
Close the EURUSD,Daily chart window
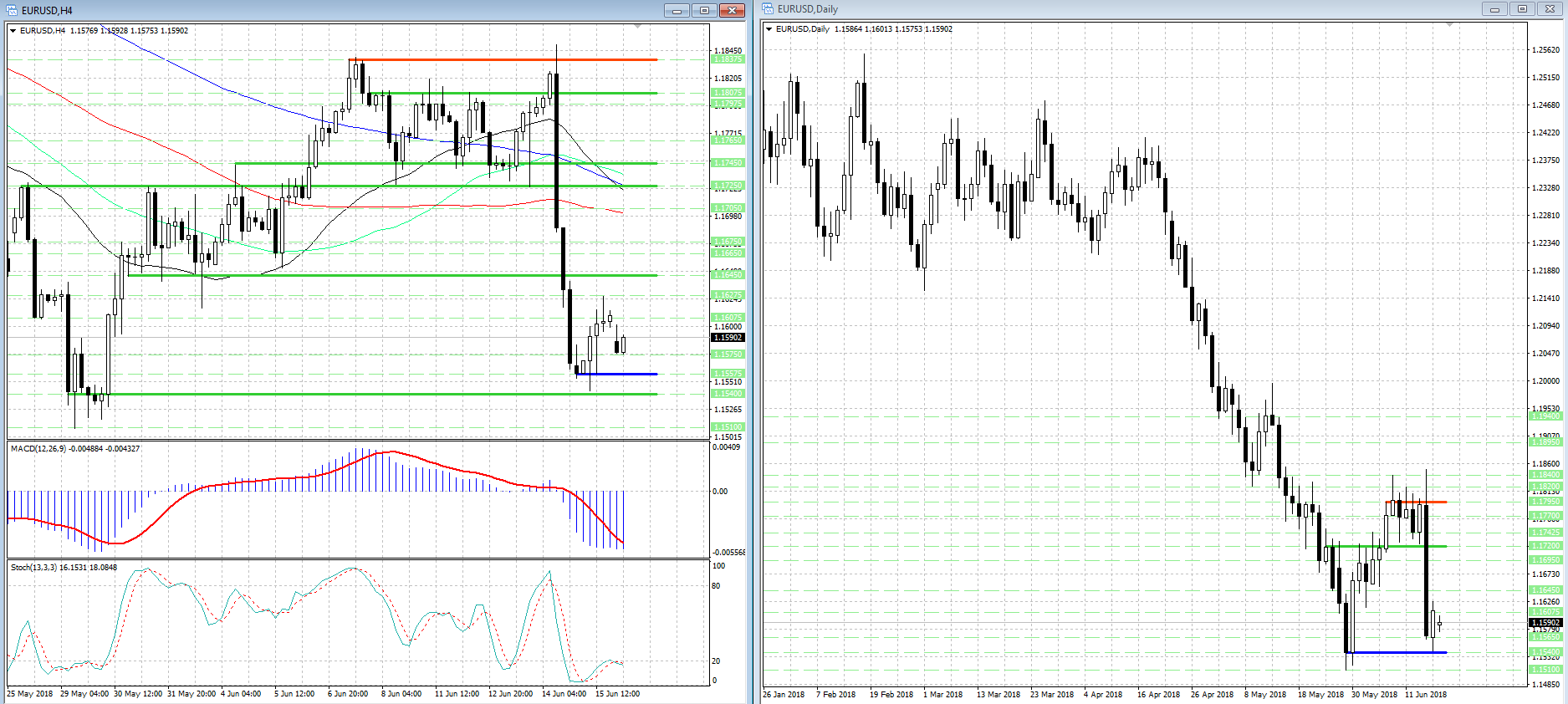[1550, 9]
